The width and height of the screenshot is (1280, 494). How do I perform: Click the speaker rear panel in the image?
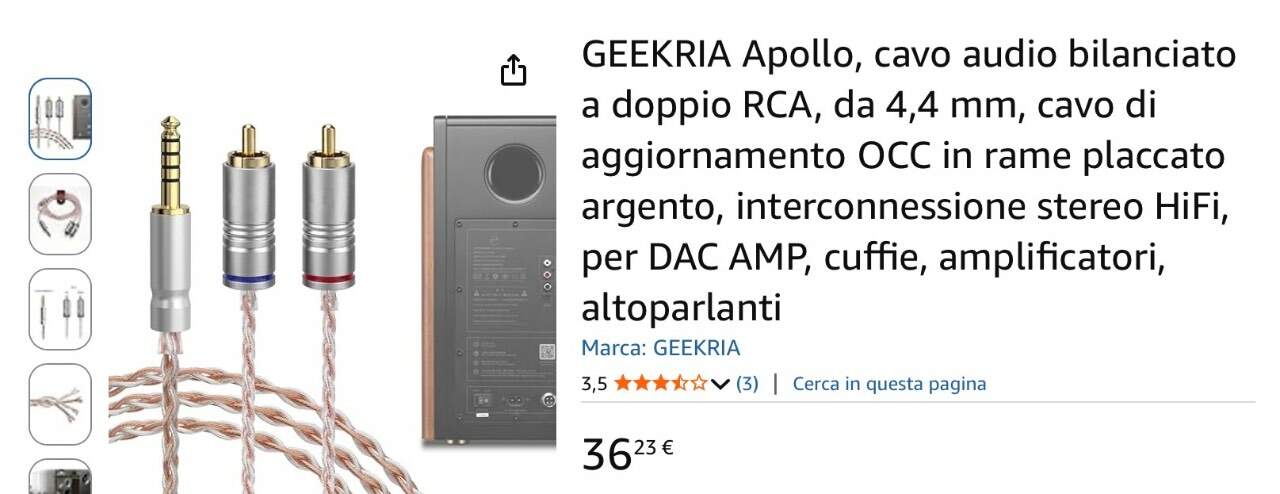click(494, 279)
